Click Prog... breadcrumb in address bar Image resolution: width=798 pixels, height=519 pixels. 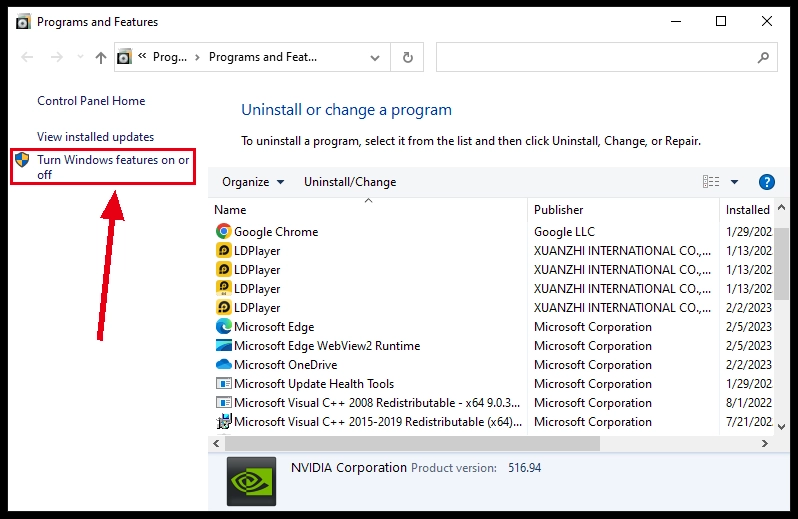(170, 57)
